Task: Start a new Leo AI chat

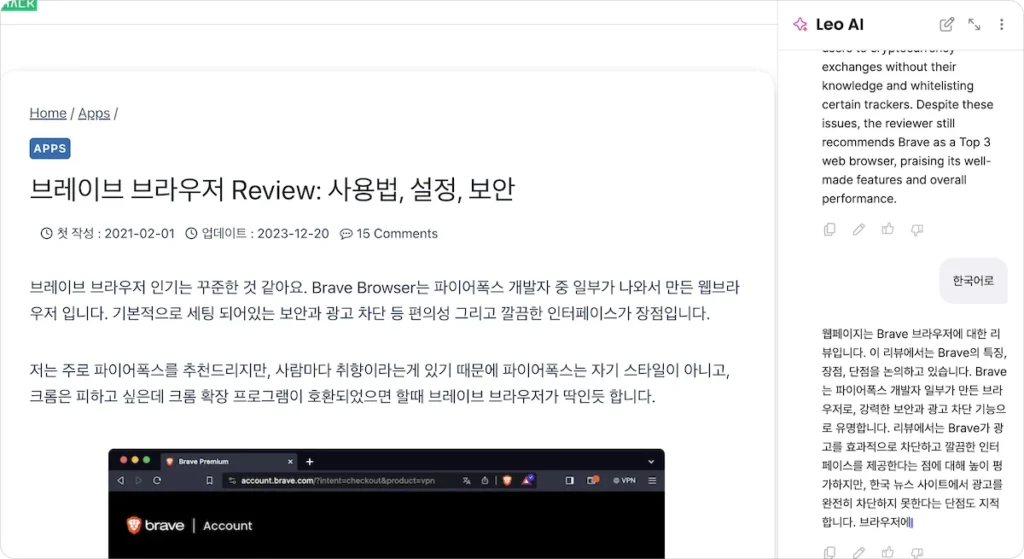Action: tap(946, 24)
